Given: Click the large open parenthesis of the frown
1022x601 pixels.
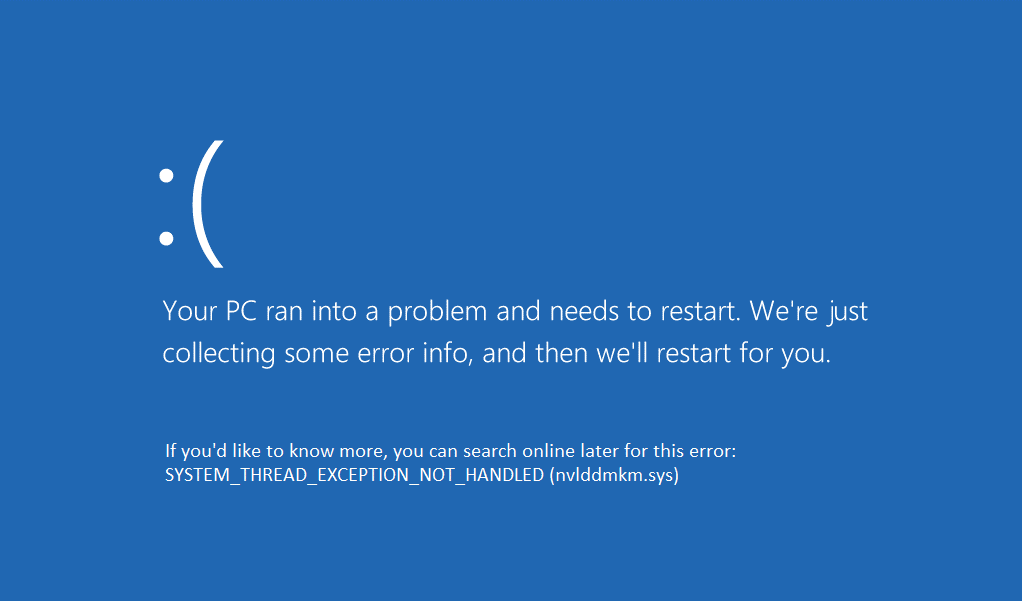Looking at the screenshot, I should (x=208, y=204).
